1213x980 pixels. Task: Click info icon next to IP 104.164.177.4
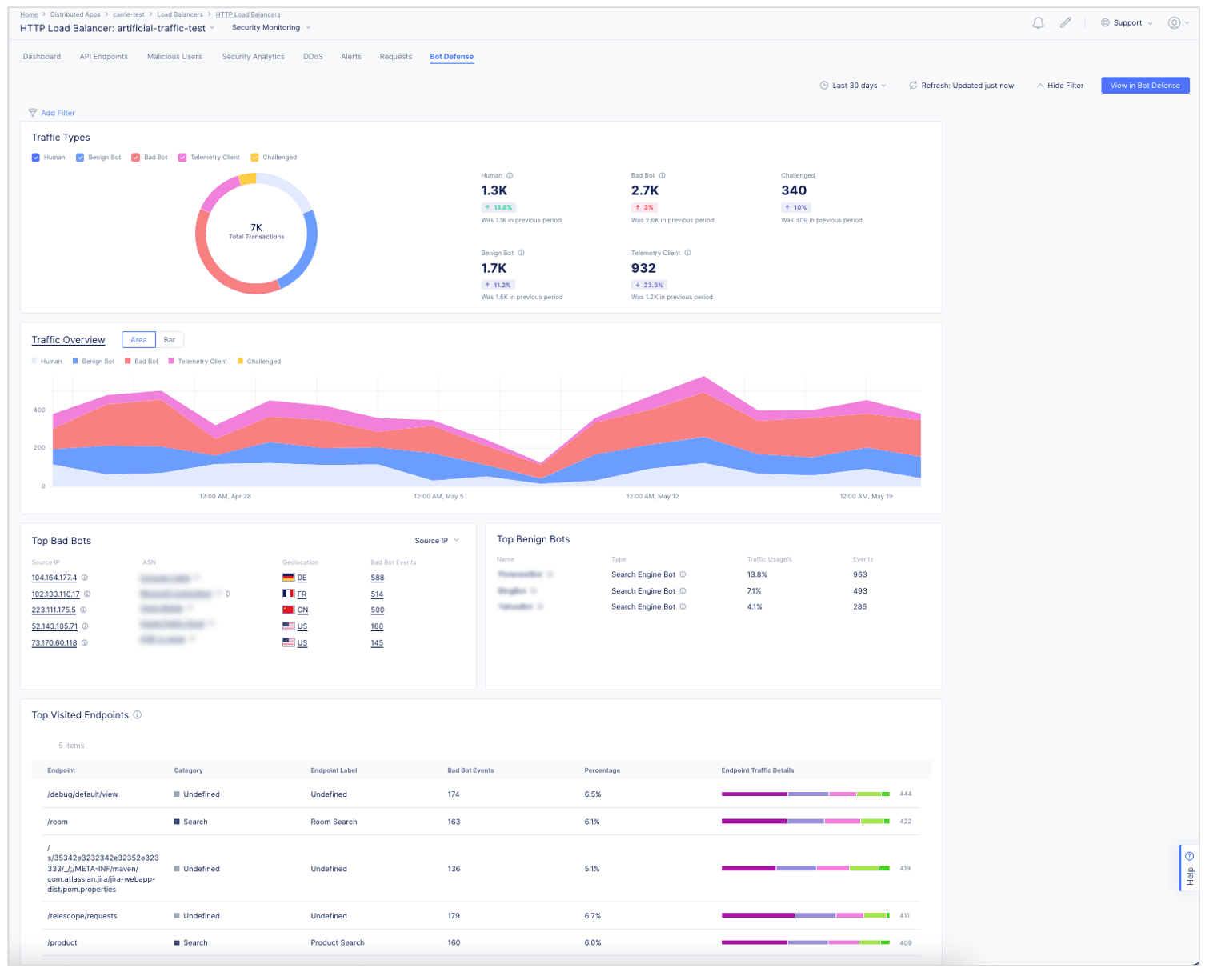(x=85, y=578)
